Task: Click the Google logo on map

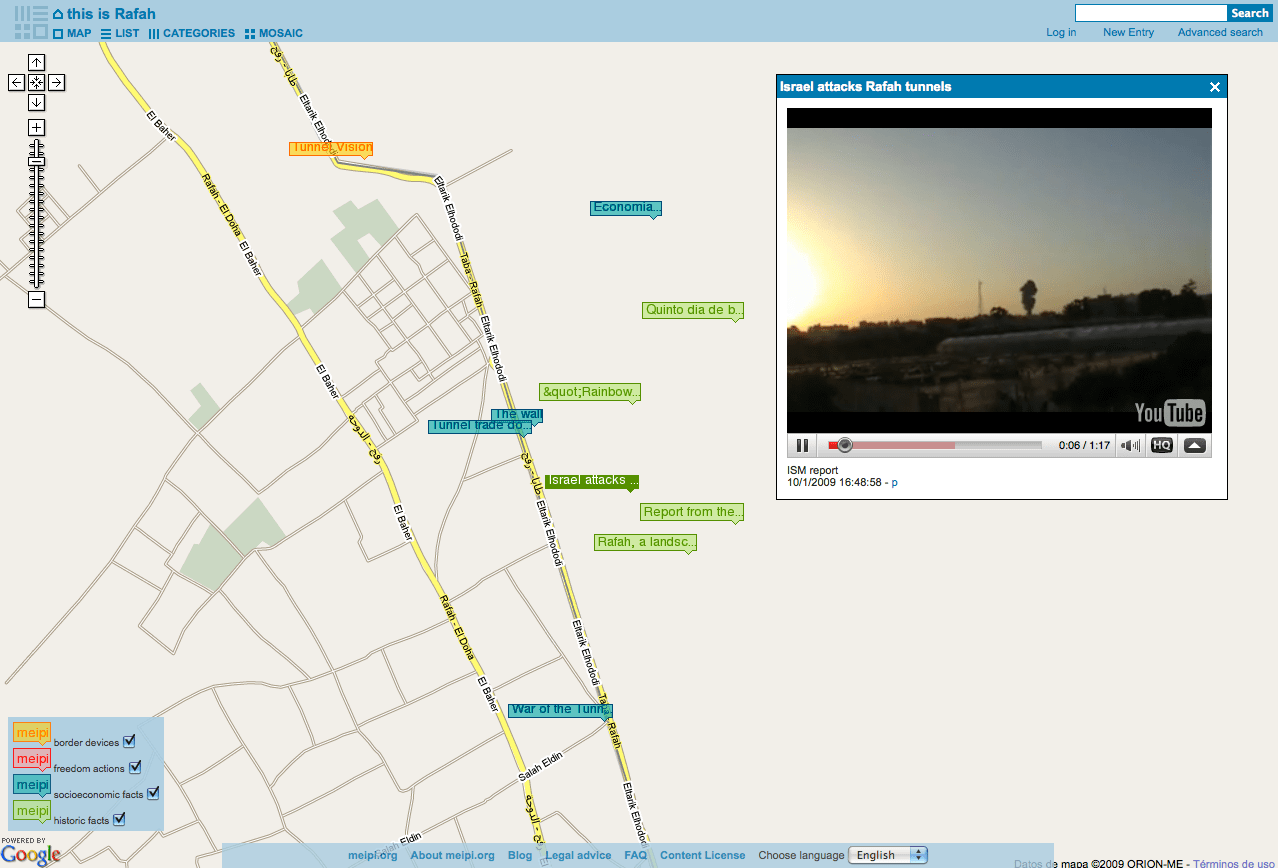Action: pyautogui.click(x=31, y=855)
